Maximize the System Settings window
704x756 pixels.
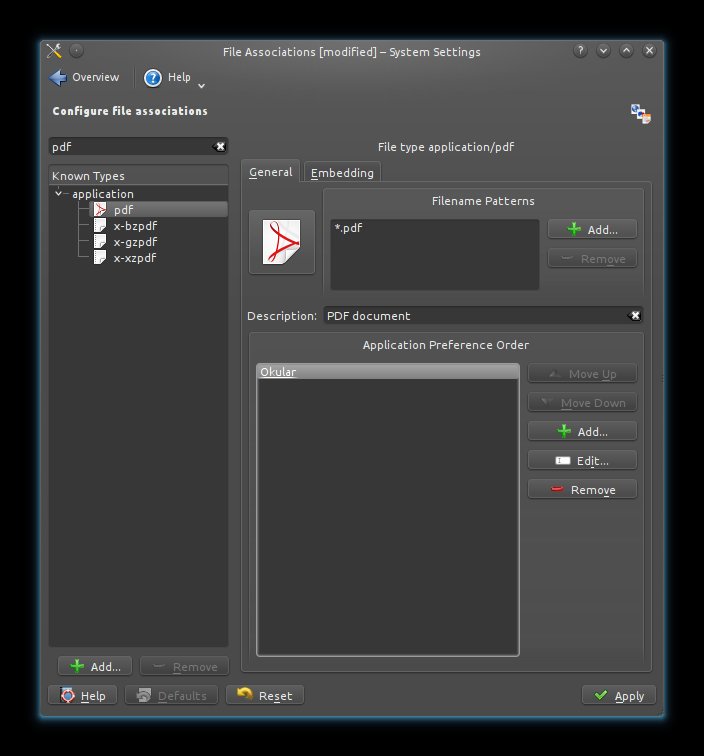(626, 51)
